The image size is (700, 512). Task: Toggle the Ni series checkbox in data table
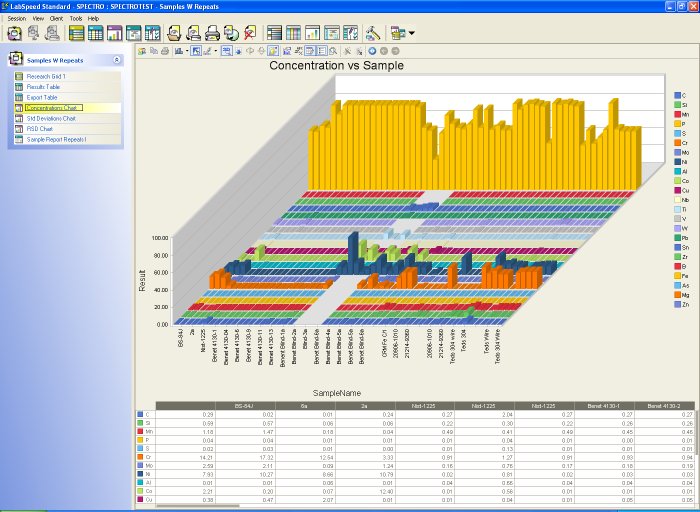click(139, 475)
